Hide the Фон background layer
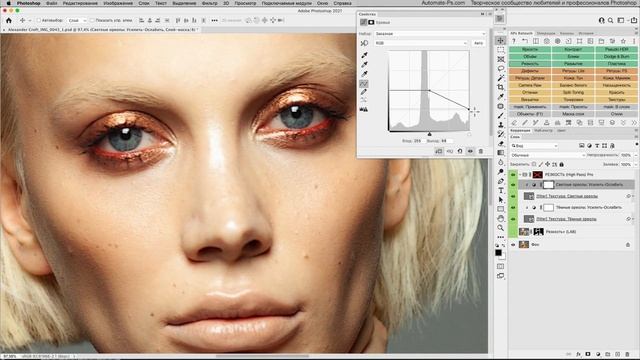This screenshot has height=360, width=640. (x=513, y=244)
